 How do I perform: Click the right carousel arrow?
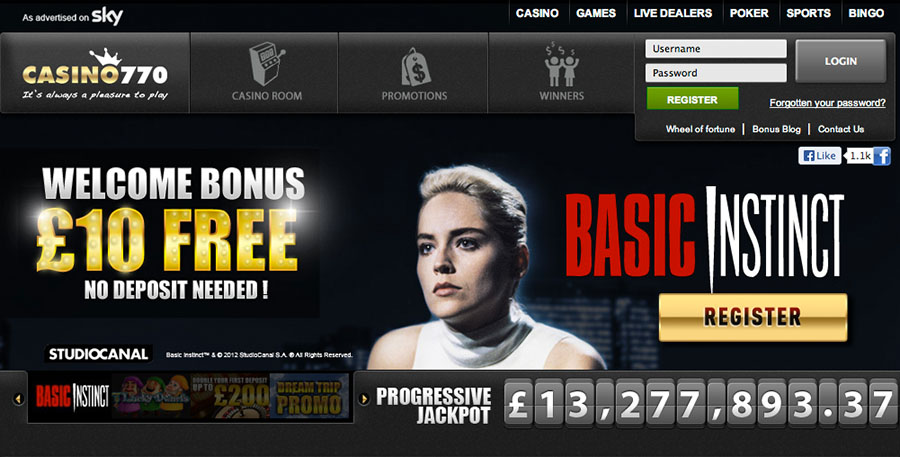(363, 398)
